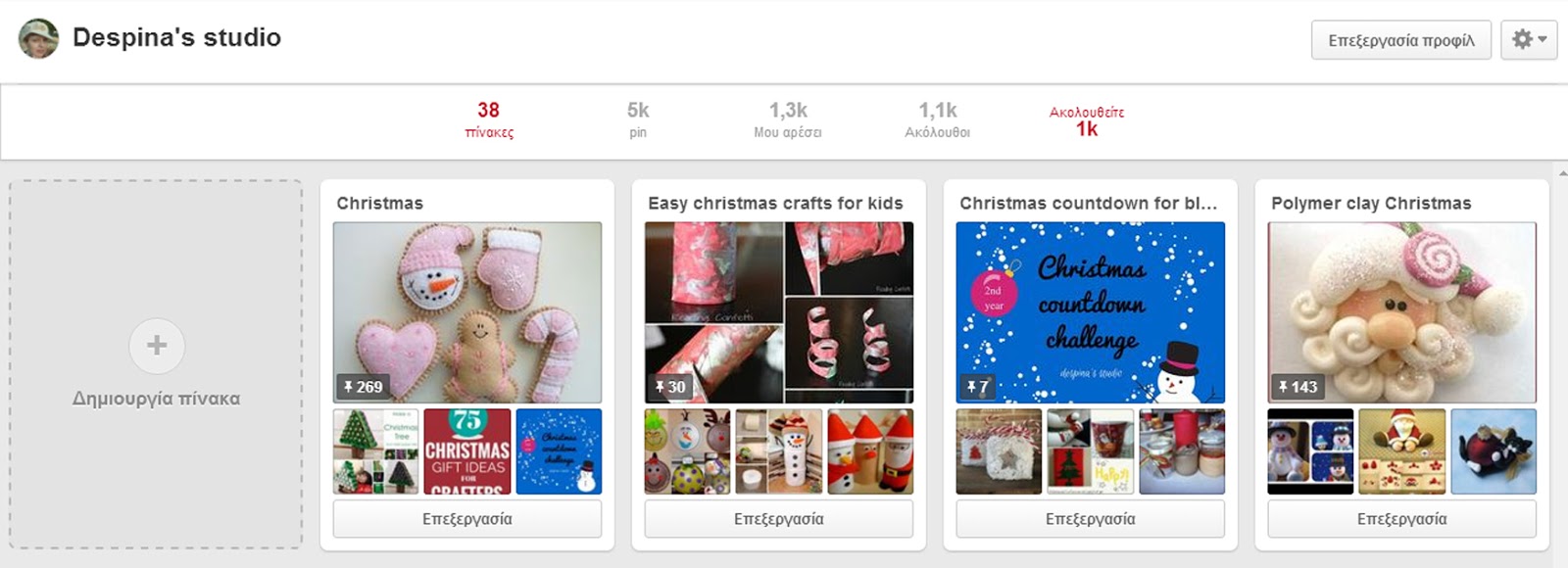Click Επεξεργασία under Christmas countdown board
Viewport: 1568px width, 568px height.
coord(1091,519)
